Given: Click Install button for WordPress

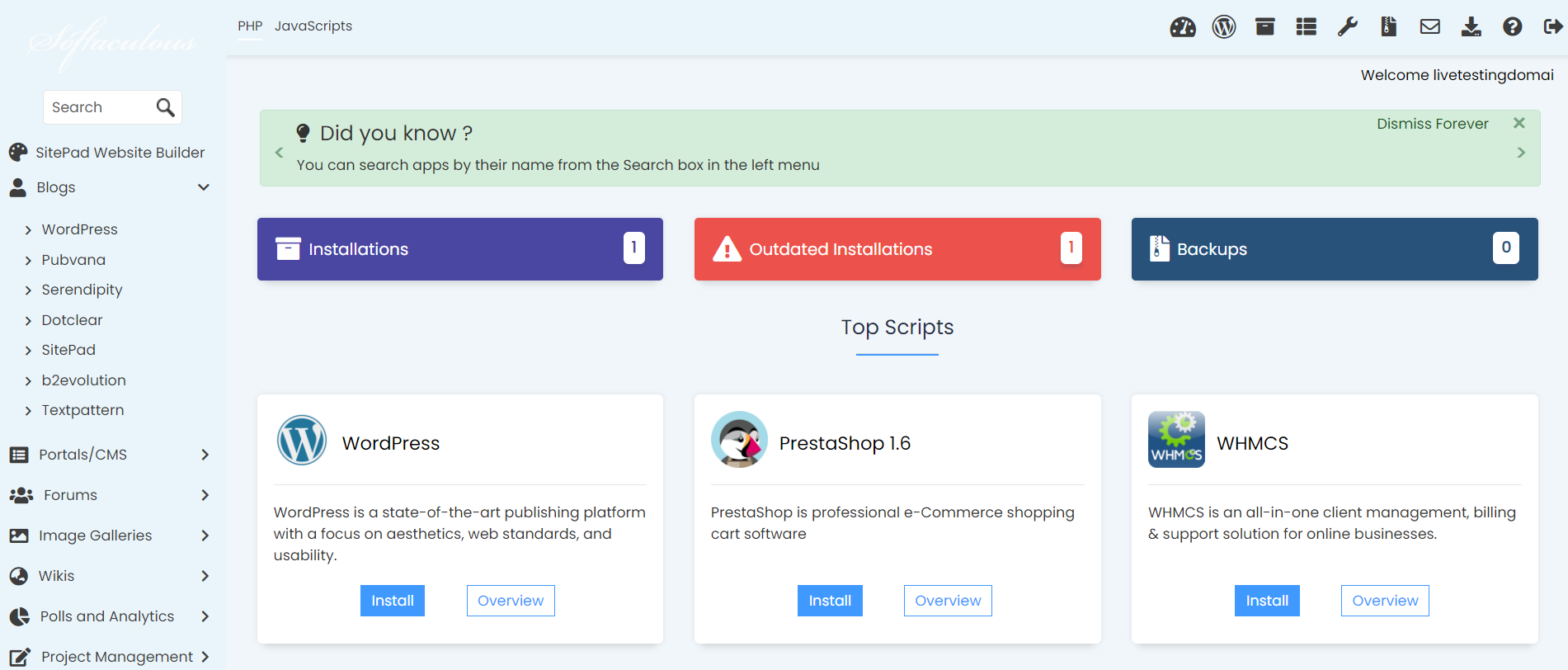Looking at the screenshot, I should (393, 601).
